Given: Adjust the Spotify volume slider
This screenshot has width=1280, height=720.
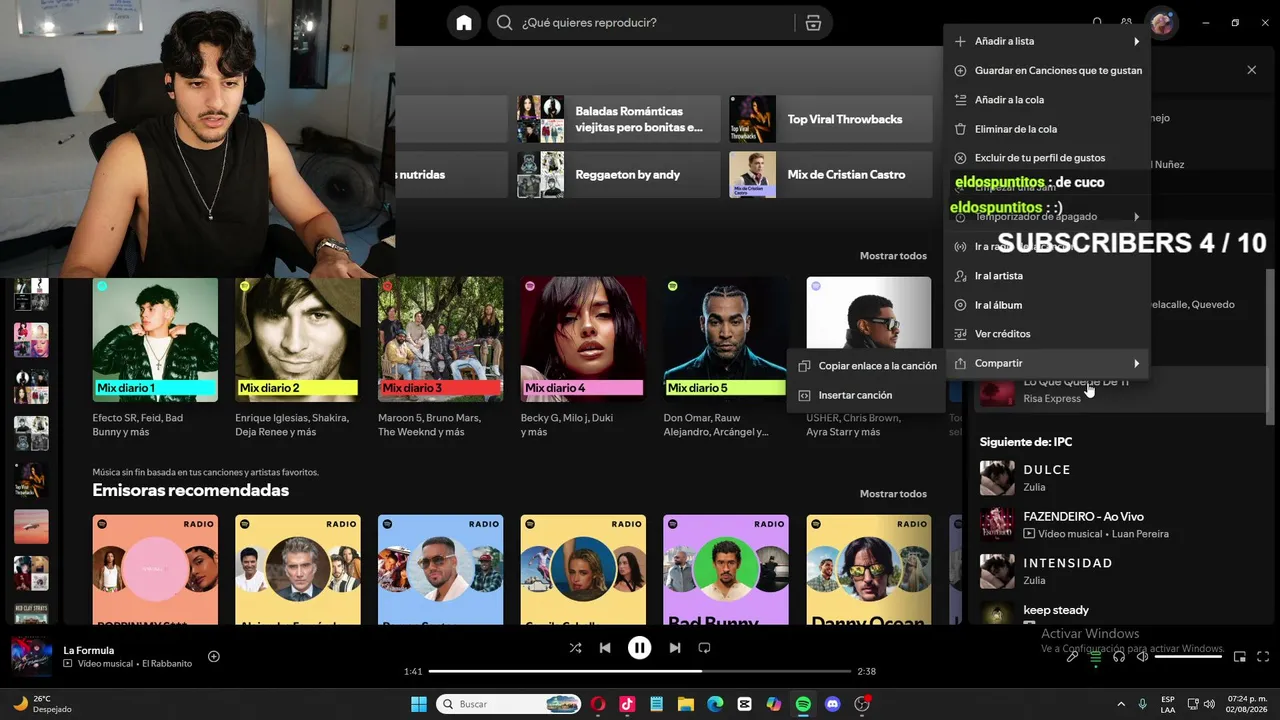Looking at the screenshot, I should click(x=1189, y=657).
